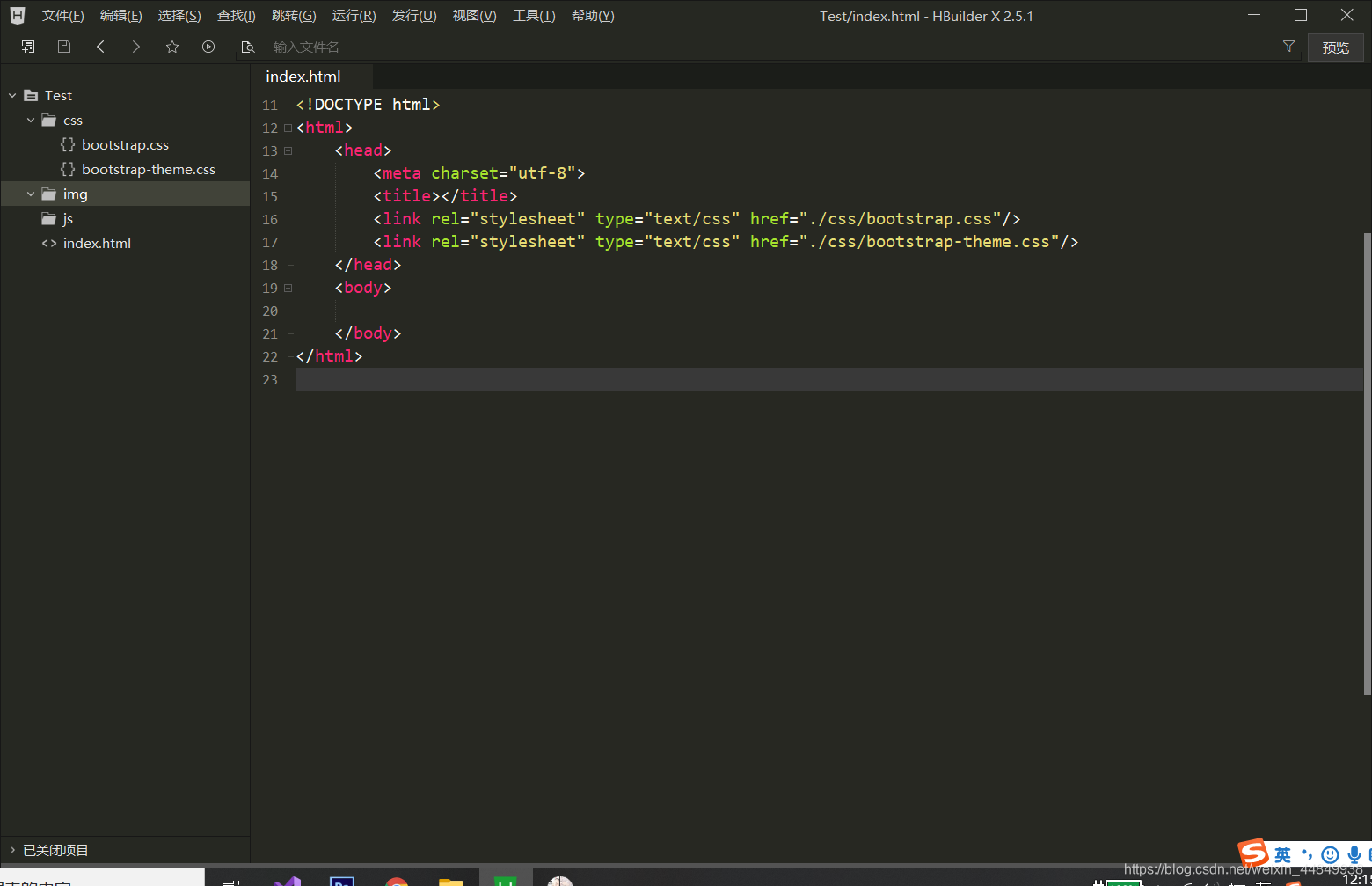Click the bootstrap-theme.css link href line
Image resolution: width=1372 pixels, height=886 pixels.
[726, 242]
